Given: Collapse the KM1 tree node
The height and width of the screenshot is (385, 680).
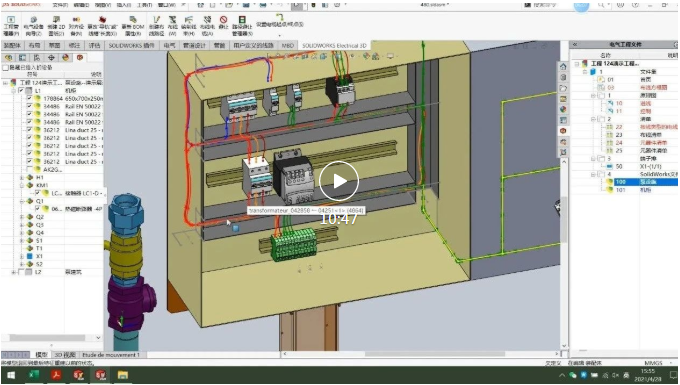Looking at the screenshot, I should (22, 185).
